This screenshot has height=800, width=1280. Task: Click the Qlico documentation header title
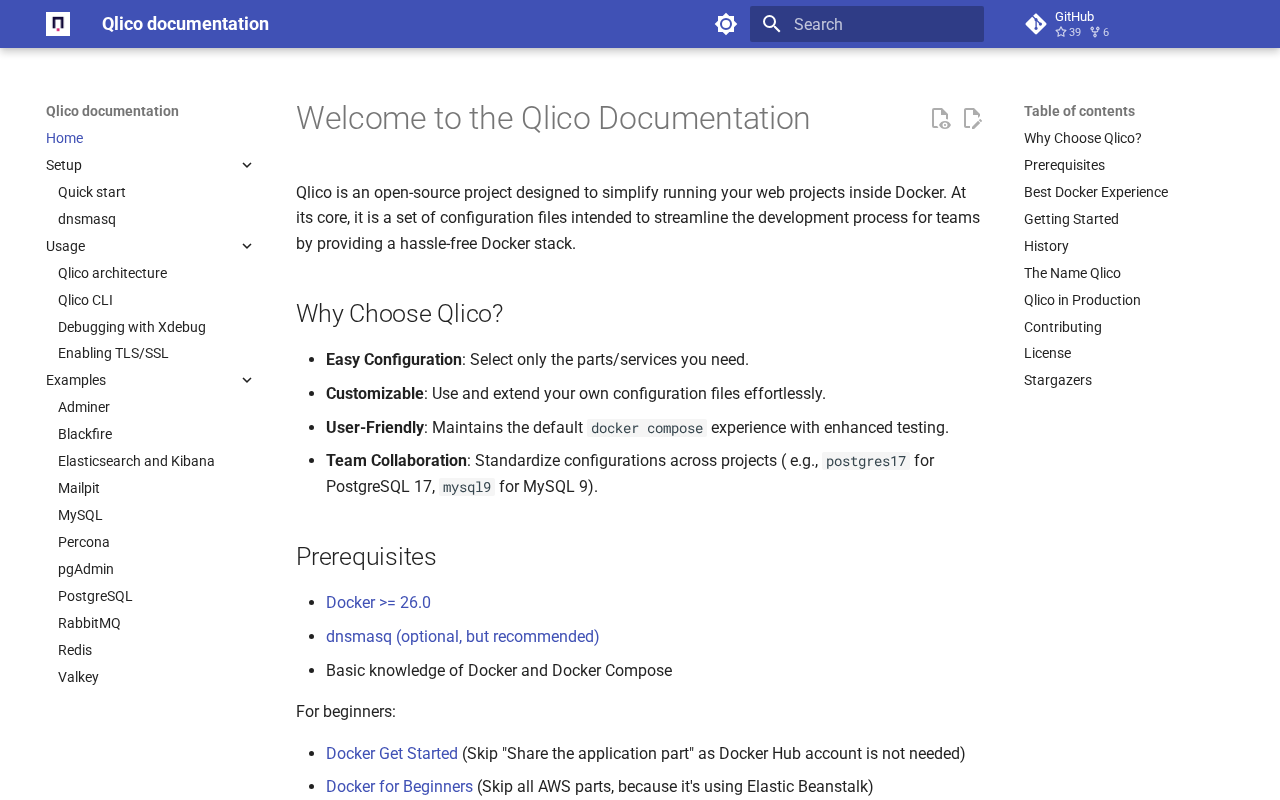[x=185, y=24]
